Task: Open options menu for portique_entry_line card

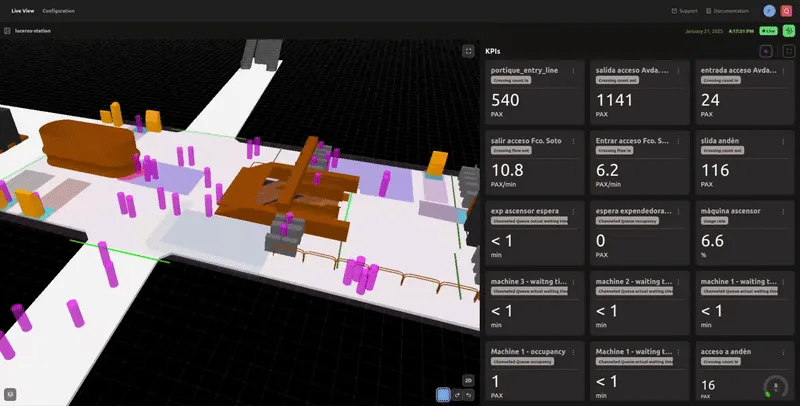Action: (573, 71)
